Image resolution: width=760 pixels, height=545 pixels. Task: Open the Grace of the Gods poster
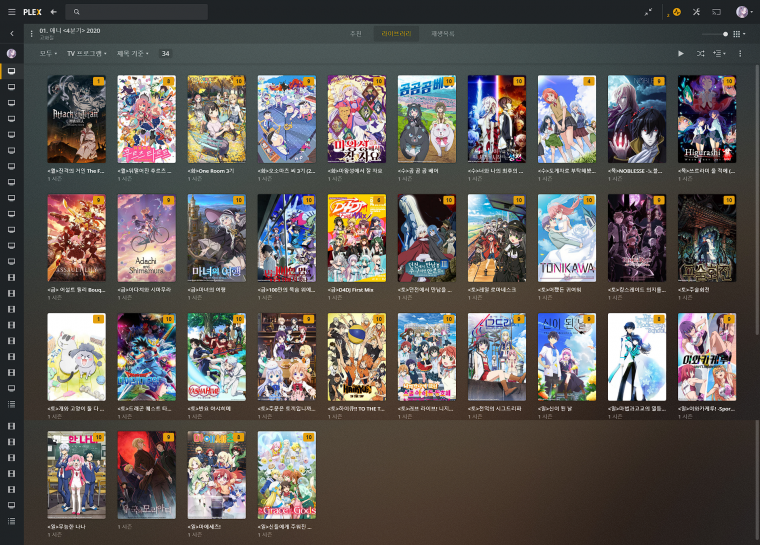point(286,475)
